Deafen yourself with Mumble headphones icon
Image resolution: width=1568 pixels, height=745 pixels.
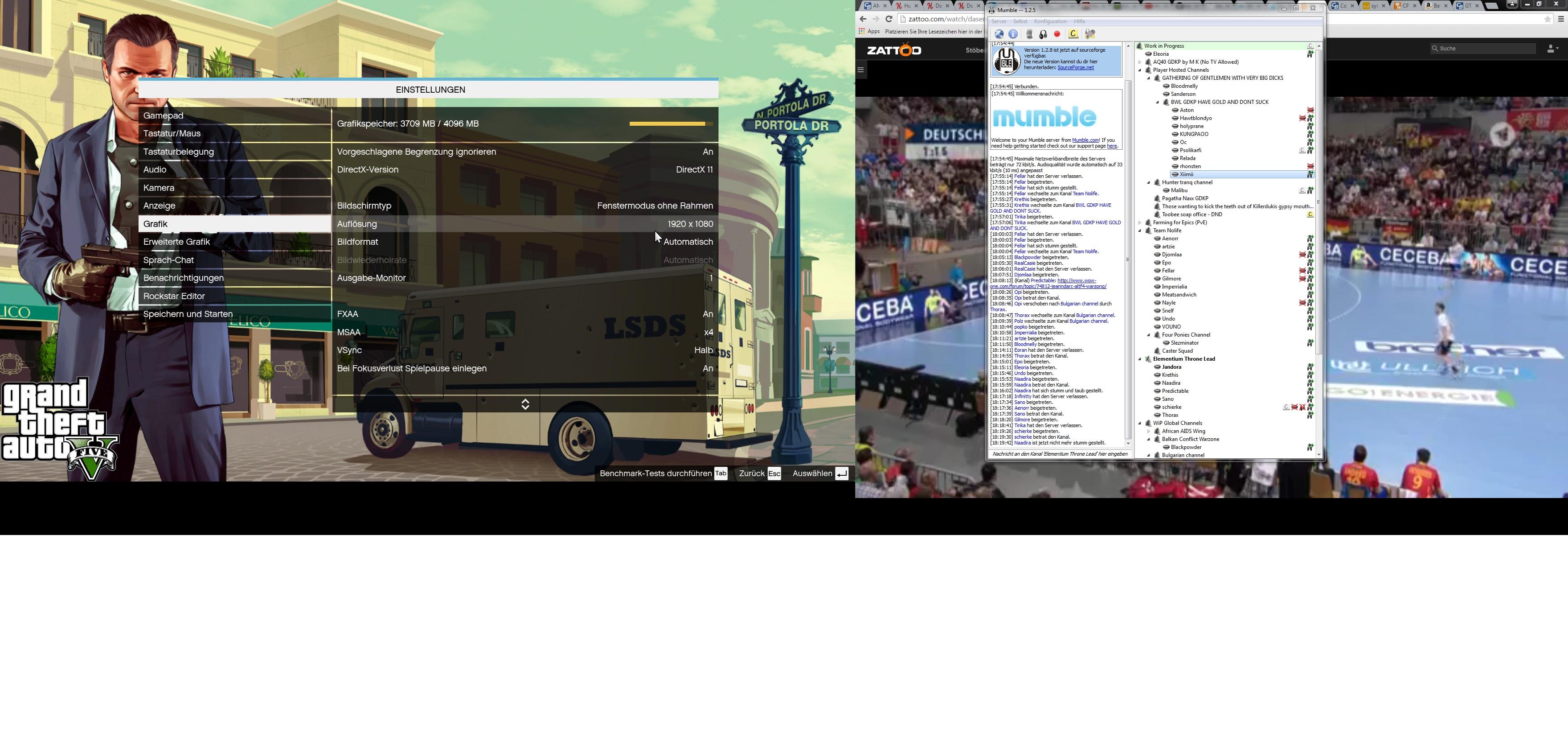coord(1043,34)
